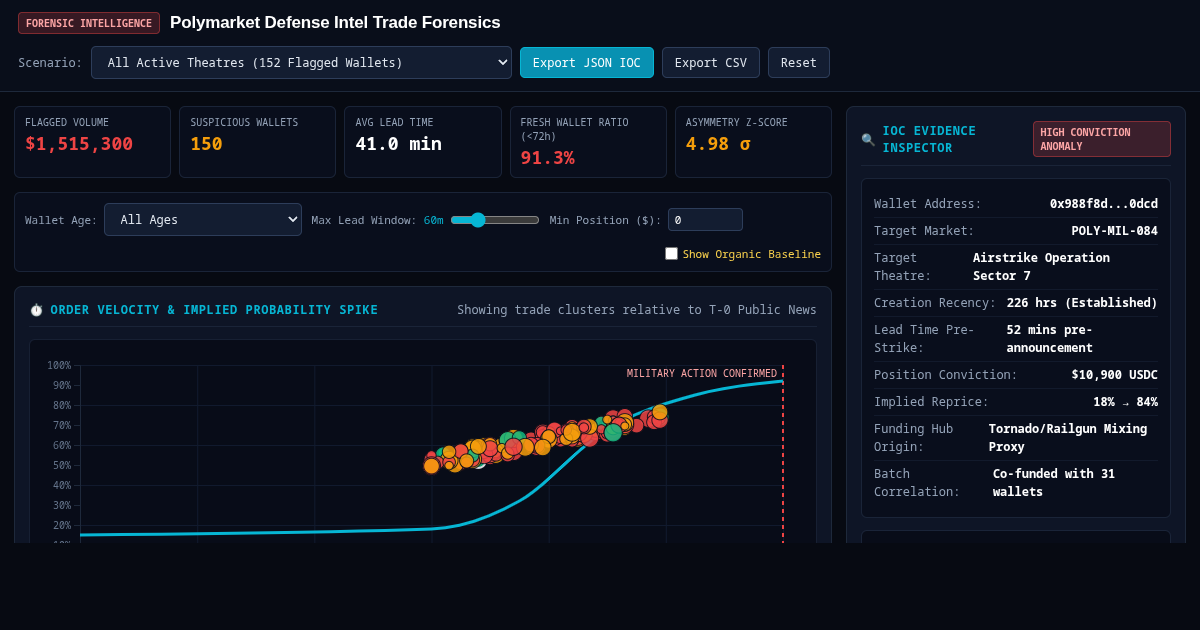Focus the Min Position input field
This screenshot has height=630, width=1200.
(705, 220)
